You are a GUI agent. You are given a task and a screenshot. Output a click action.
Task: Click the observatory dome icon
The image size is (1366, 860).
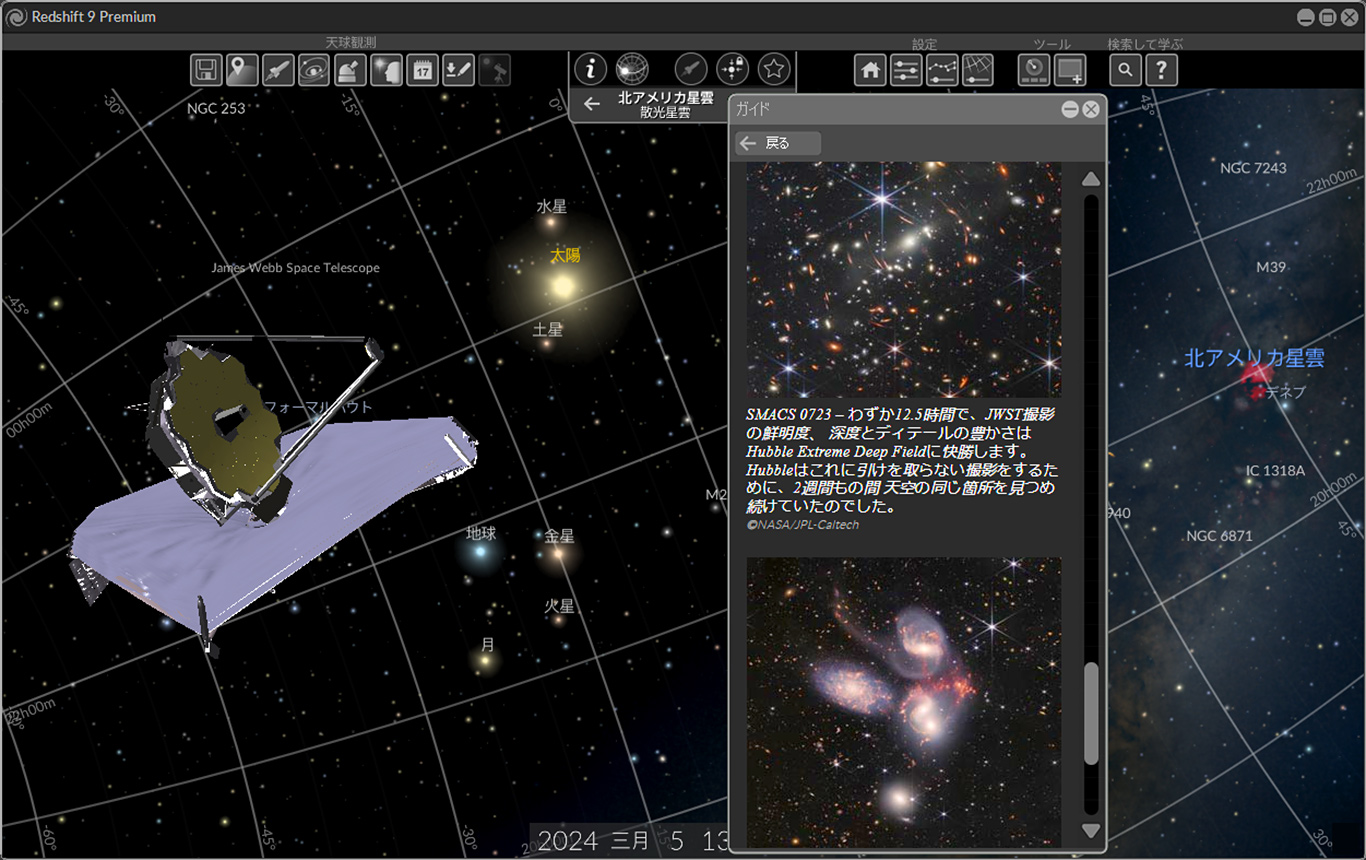(350, 70)
